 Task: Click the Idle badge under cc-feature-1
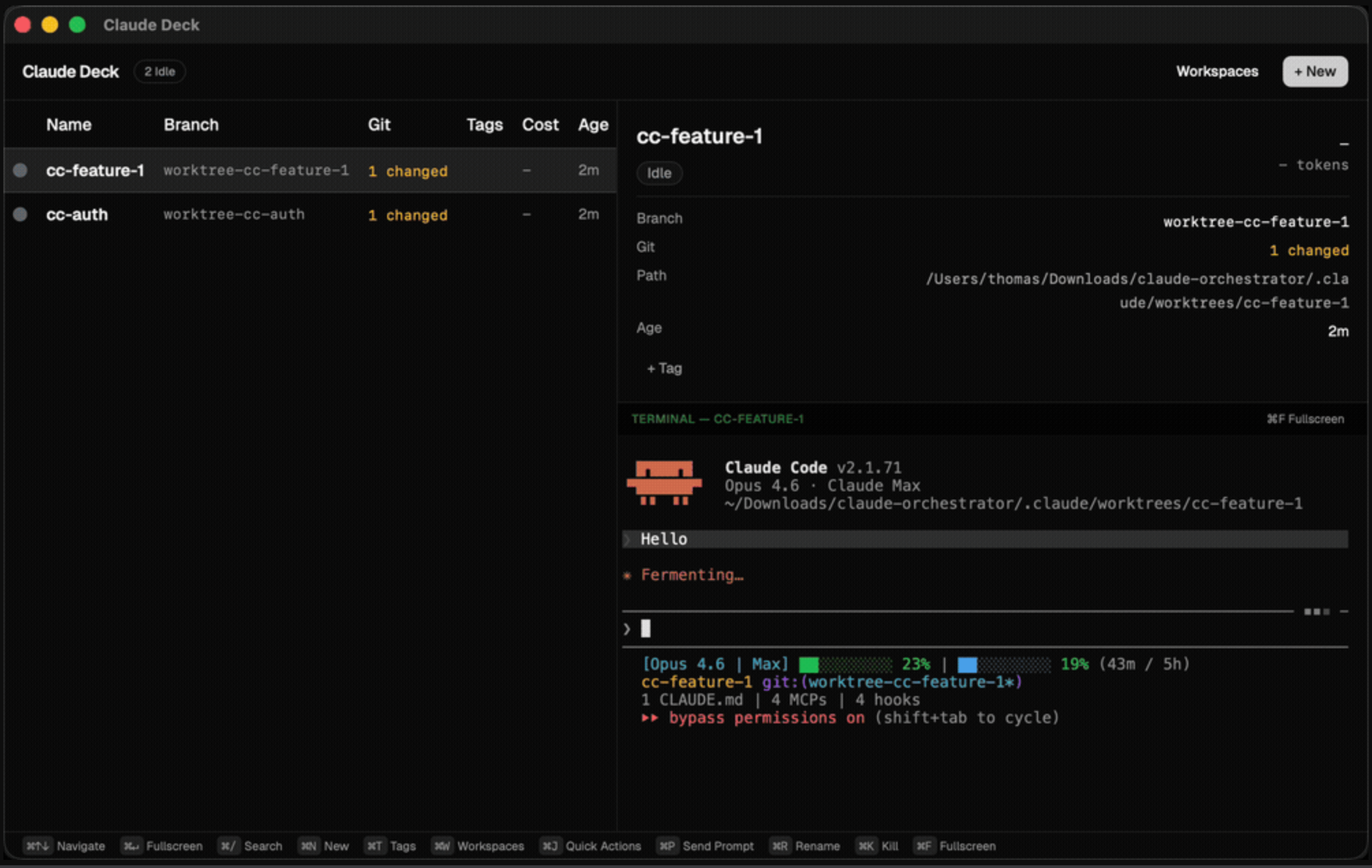coord(659,173)
